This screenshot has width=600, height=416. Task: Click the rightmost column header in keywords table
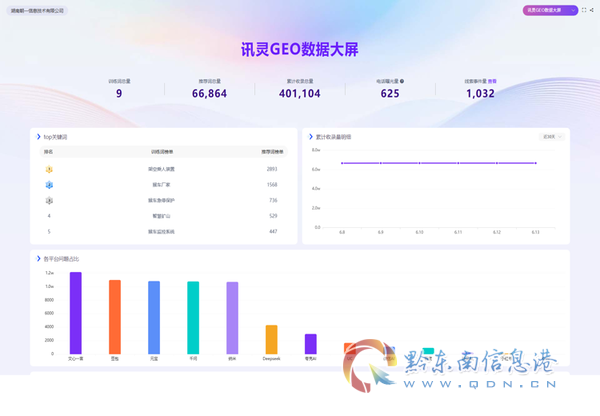(x=272, y=152)
